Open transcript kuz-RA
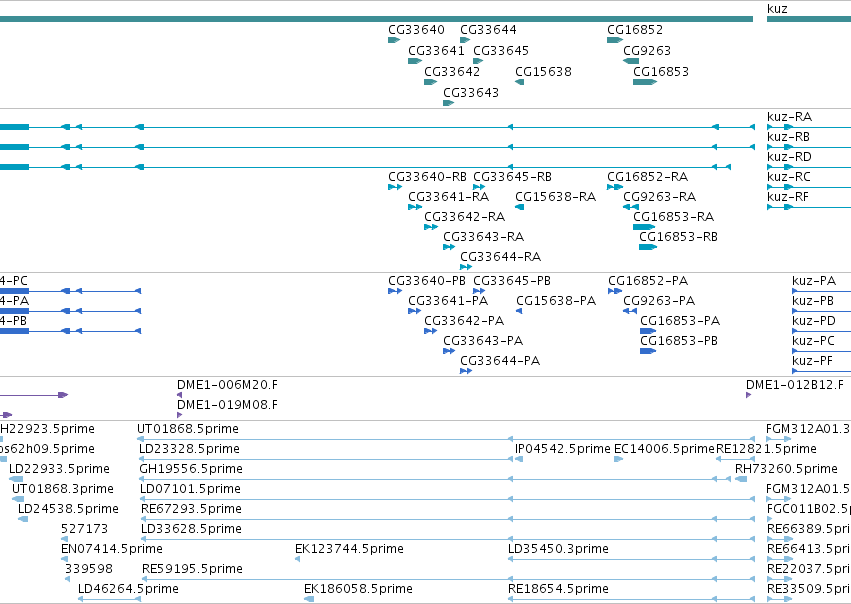Viewport: 851px width, 604px height. pyautogui.click(x=790, y=117)
